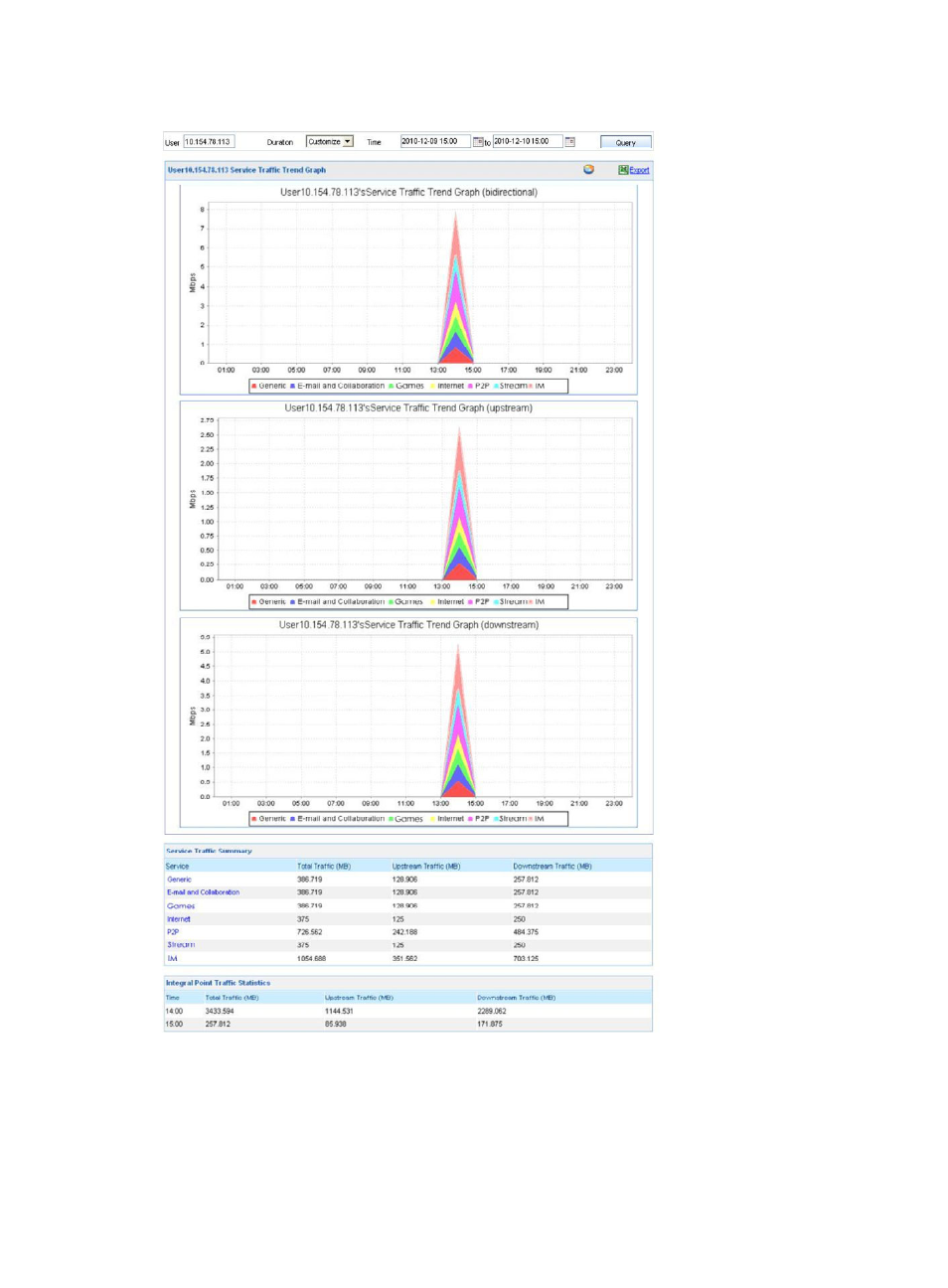
Task: Click the Excel icon next to Export
Action: pyautogui.click(x=623, y=170)
